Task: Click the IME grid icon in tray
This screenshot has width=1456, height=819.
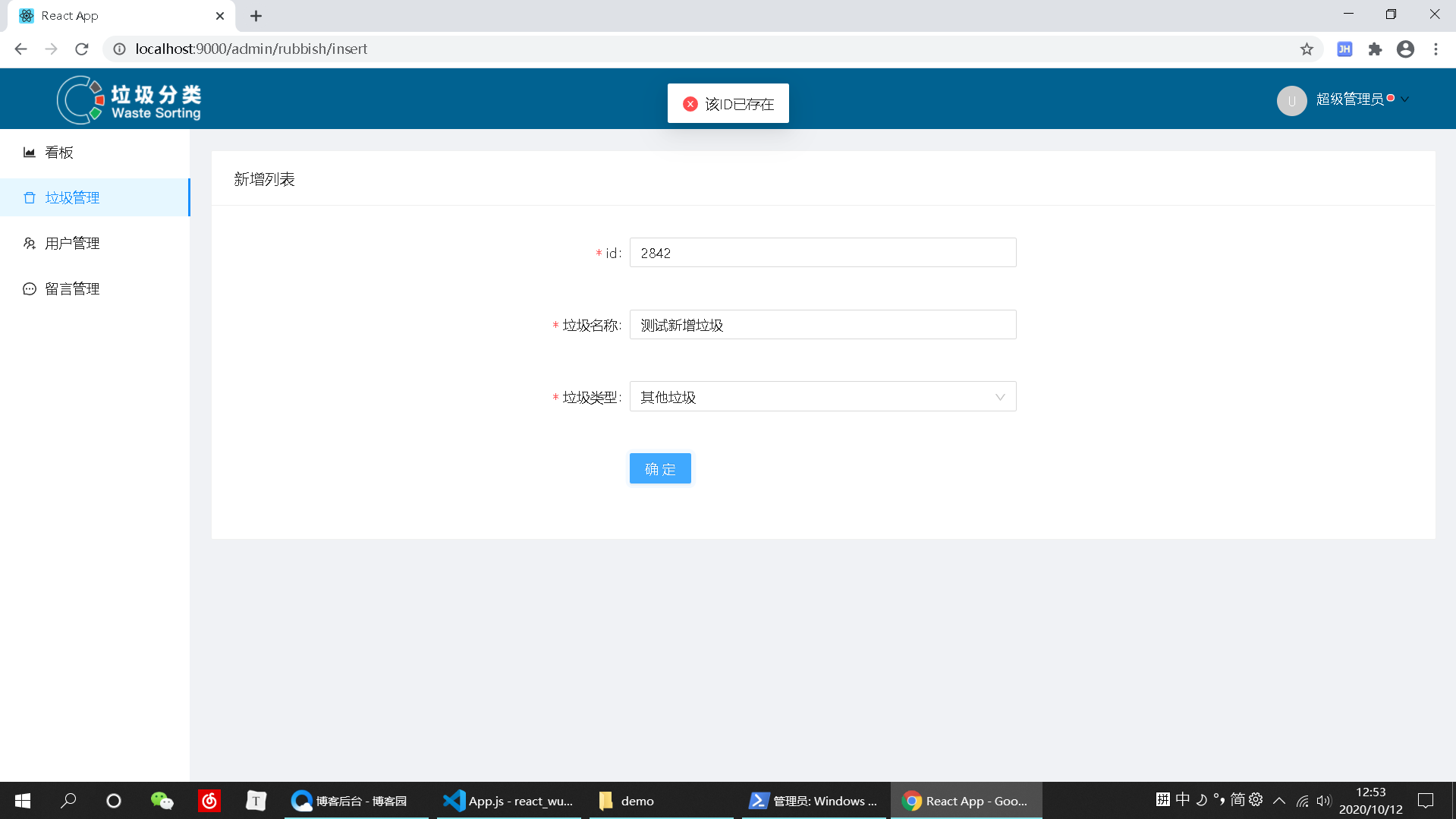Action: pyautogui.click(x=1163, y=799)
